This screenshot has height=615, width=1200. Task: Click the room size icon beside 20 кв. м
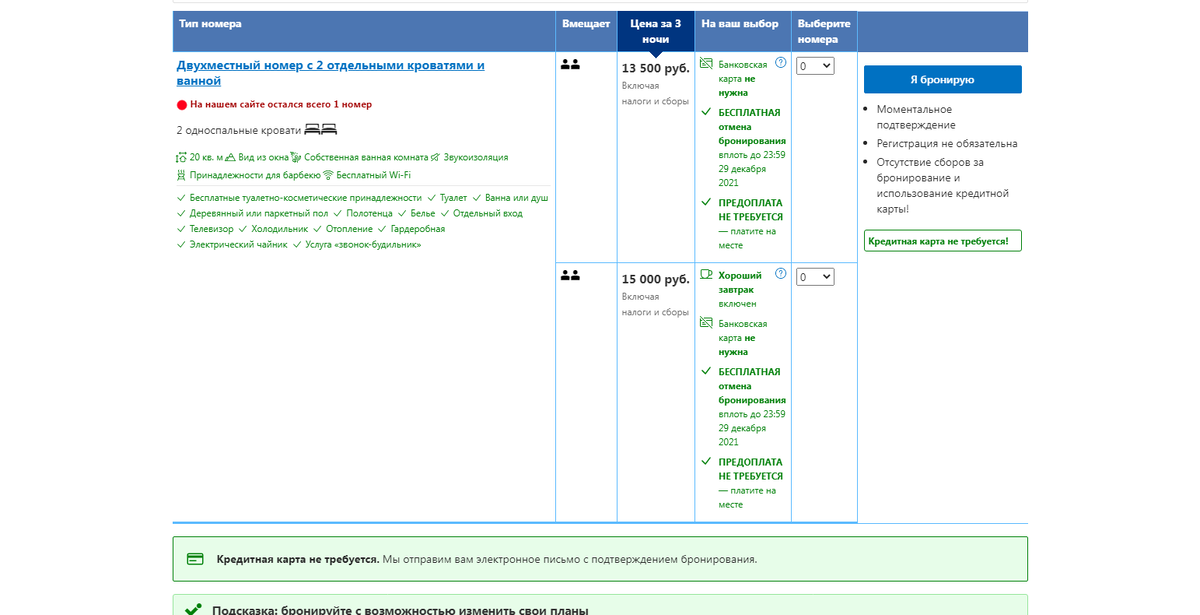[x=181, y=157]
